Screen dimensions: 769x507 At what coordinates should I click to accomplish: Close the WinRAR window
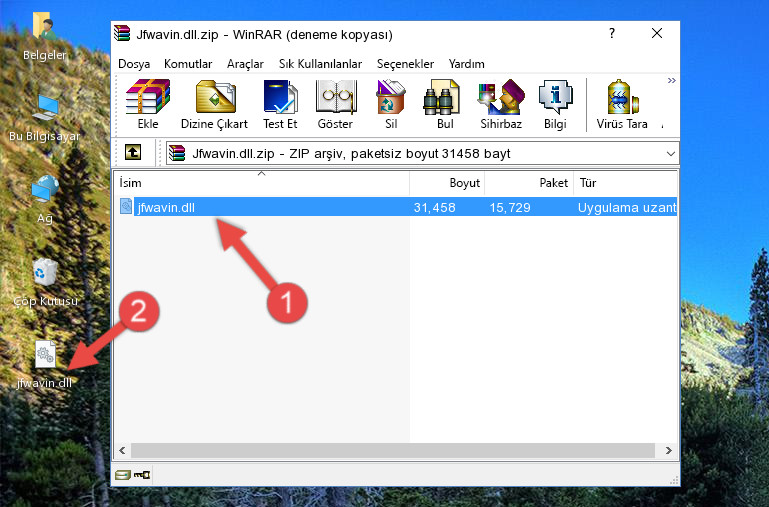[x=657, y=33]
